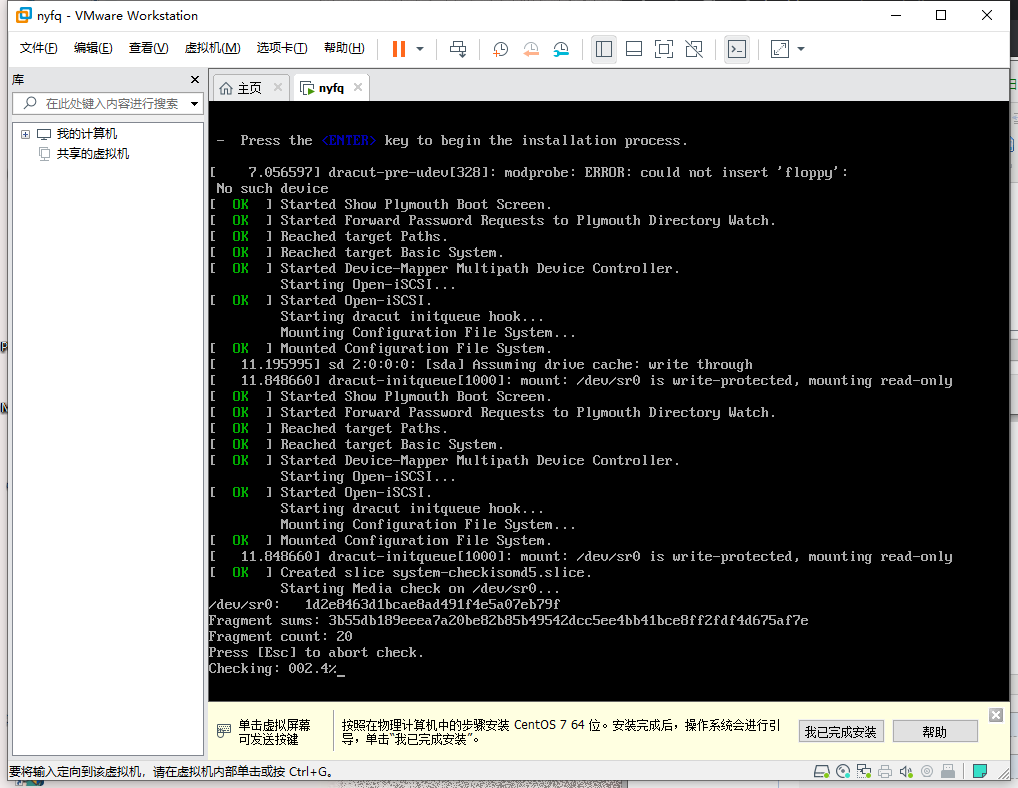Image resolution: width=1018 pixels, height=788 pixels.
Task: Click the webcam device status icon
Action: click(927, 771)
